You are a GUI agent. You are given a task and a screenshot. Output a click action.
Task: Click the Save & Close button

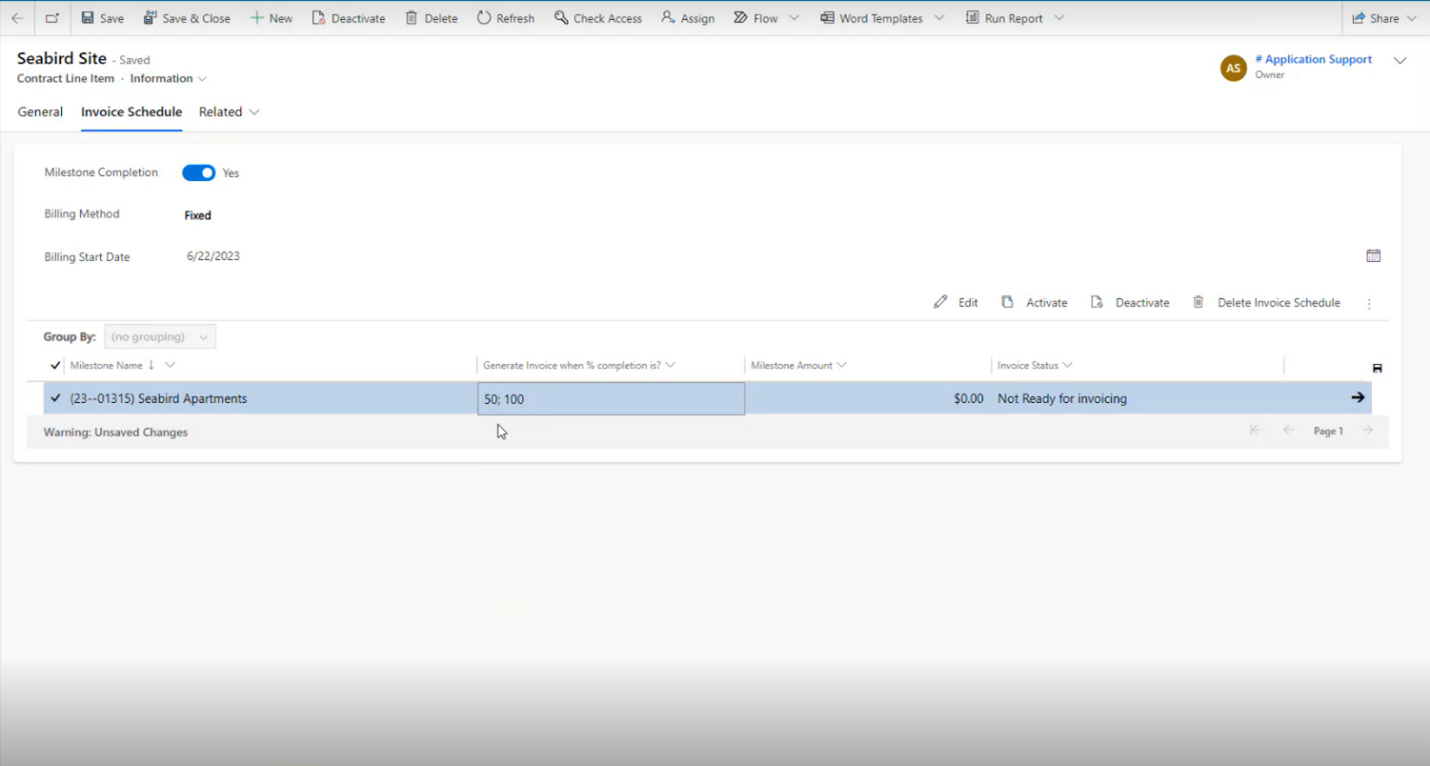click(187, 18)
